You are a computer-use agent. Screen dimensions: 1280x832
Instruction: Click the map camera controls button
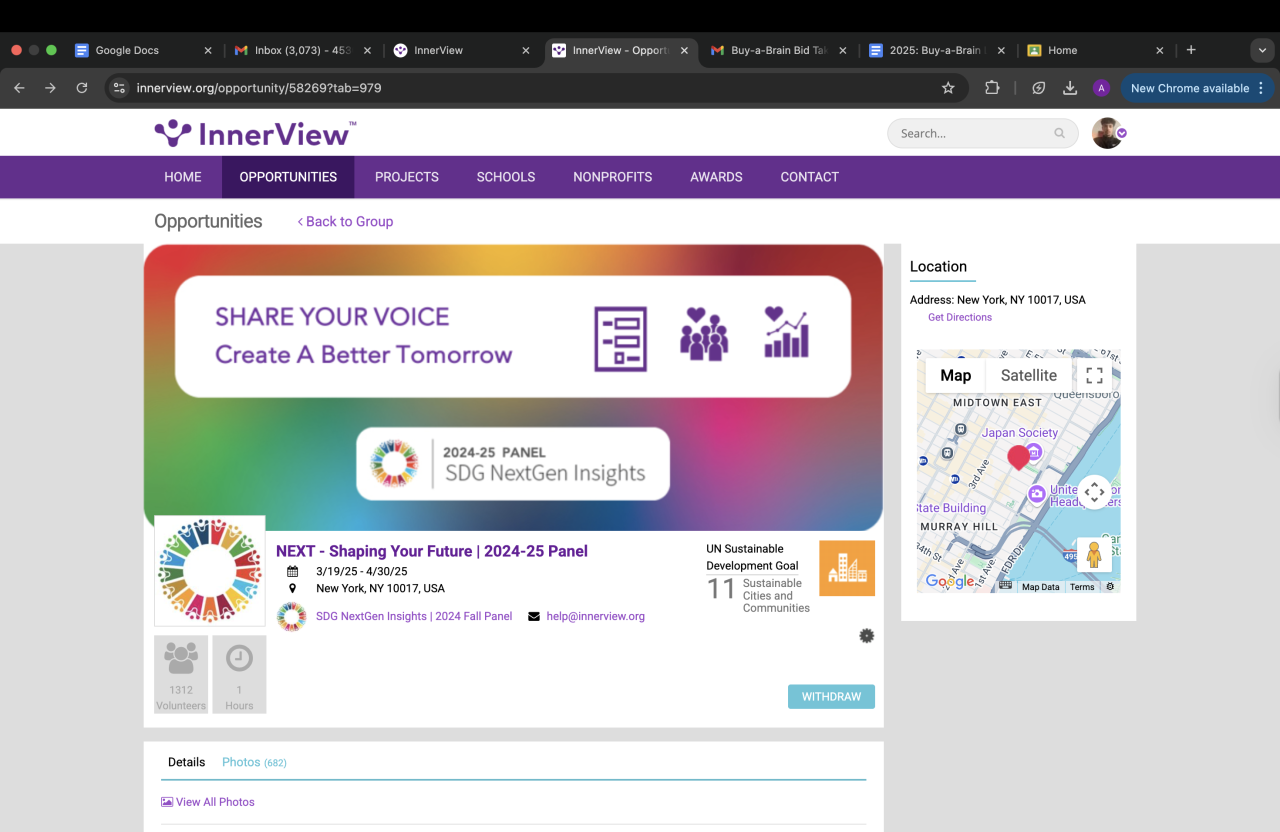(1094, 492)
